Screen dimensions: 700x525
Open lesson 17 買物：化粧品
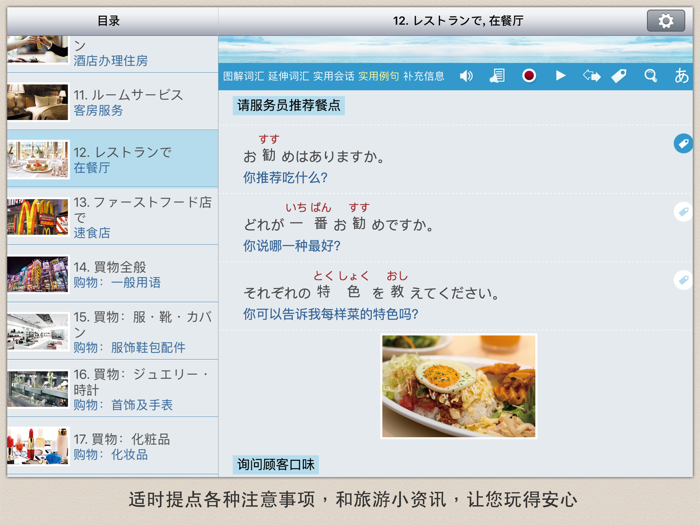coord(112,446)
